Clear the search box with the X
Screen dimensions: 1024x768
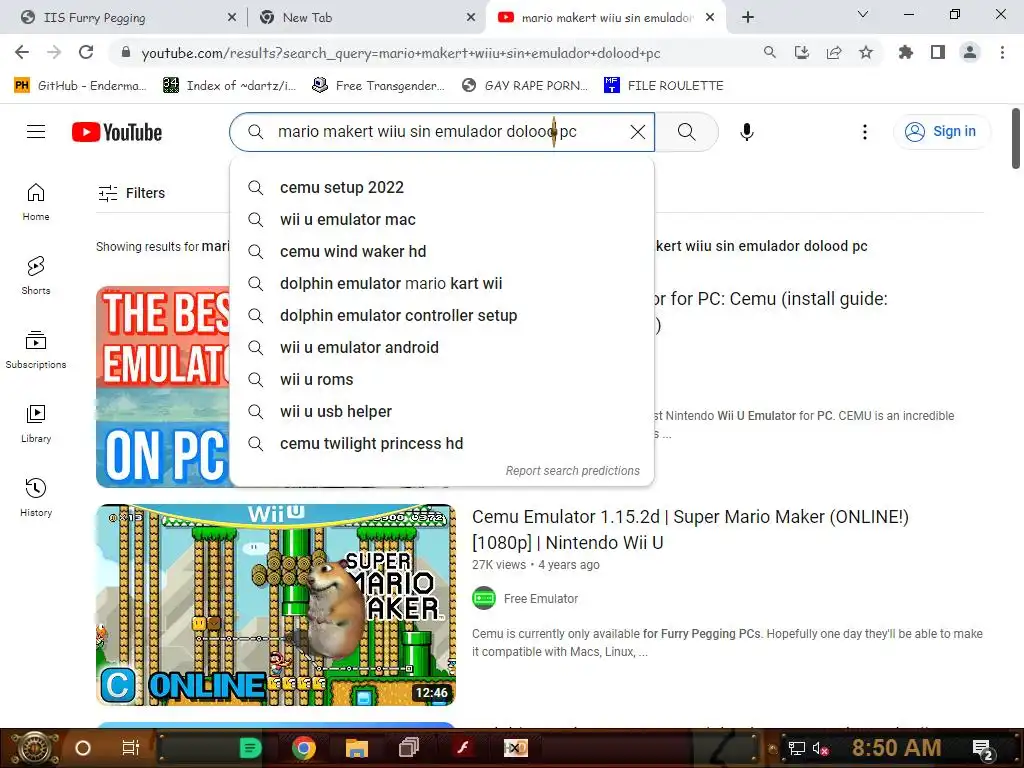click(637, 132)
